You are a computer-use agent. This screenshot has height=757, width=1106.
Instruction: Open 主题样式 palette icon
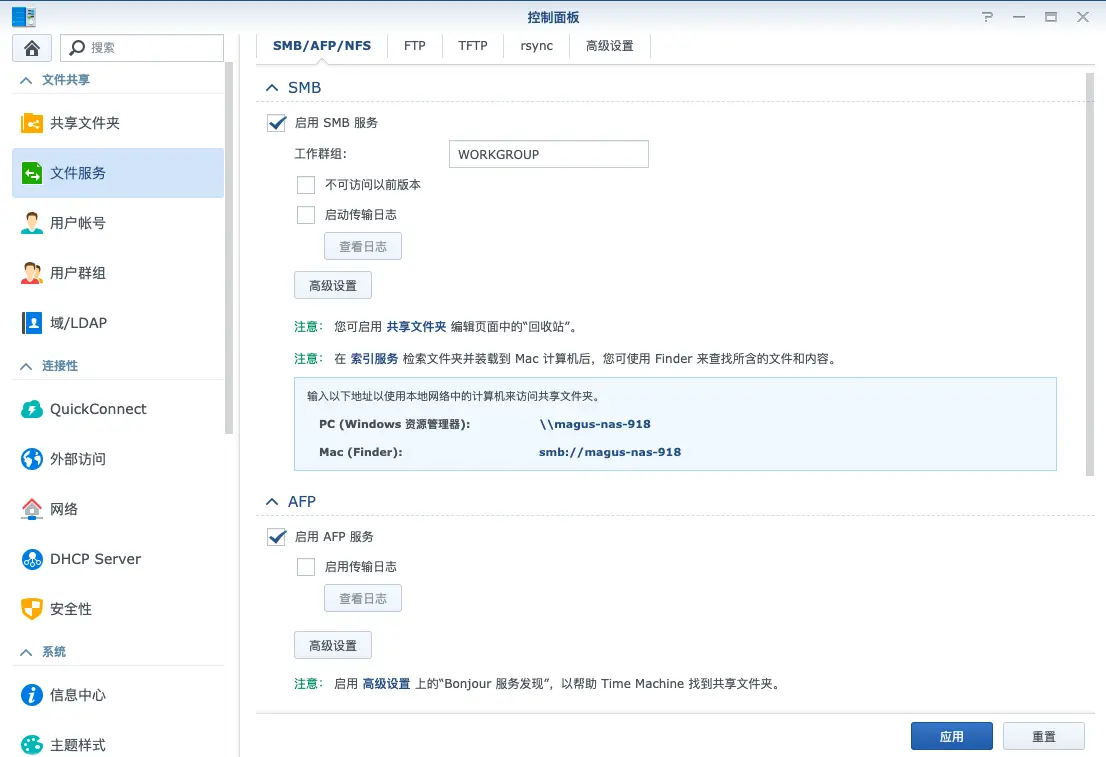pyautogui.click(x=32, y=745)
